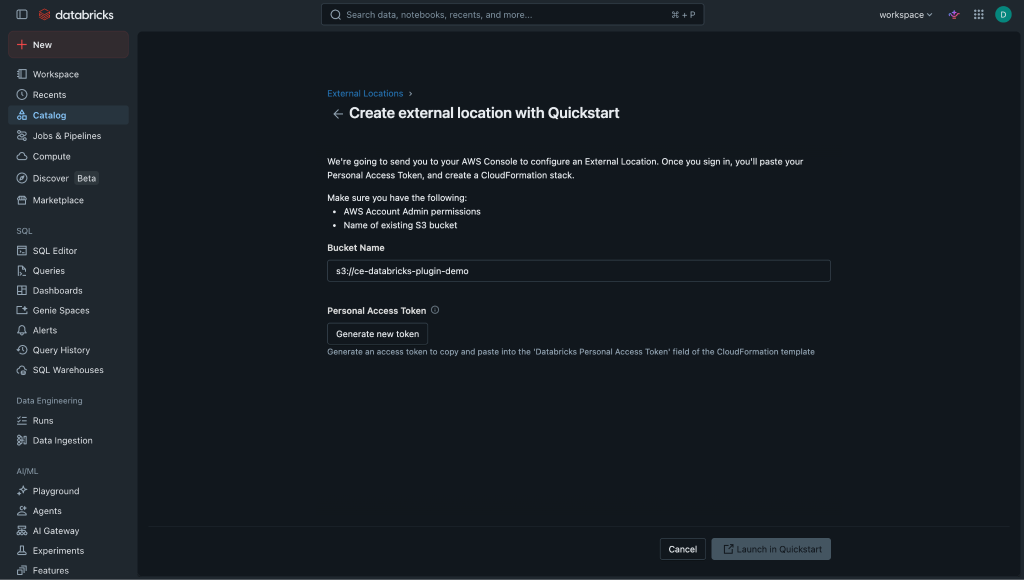This screenshot has width=1024, height=580.
Task: Open the Databricks Assistant sparkle icon
Action: (x=954, y=14)
